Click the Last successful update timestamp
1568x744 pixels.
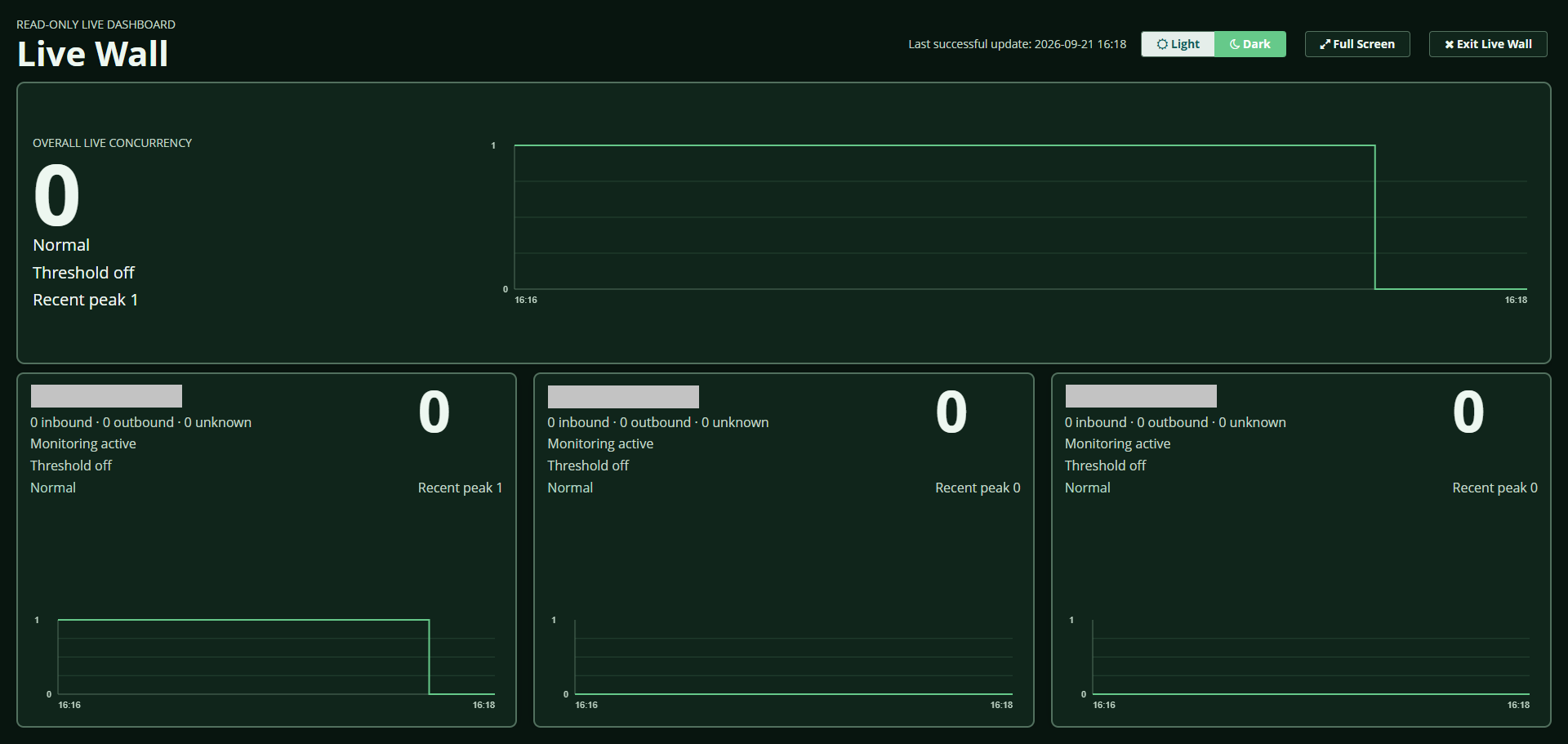point(1017,44)
